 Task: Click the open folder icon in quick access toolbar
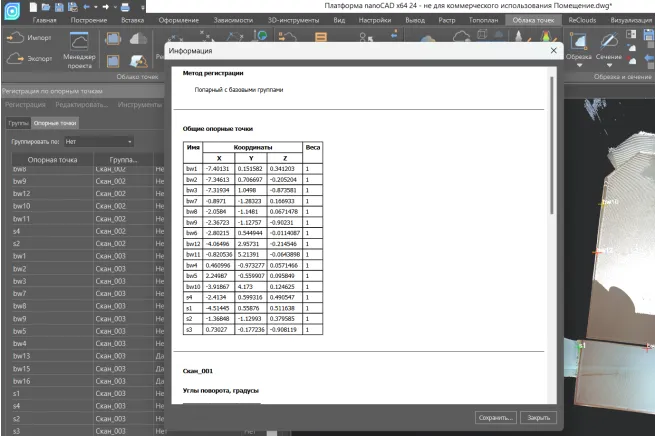point(48,6)
